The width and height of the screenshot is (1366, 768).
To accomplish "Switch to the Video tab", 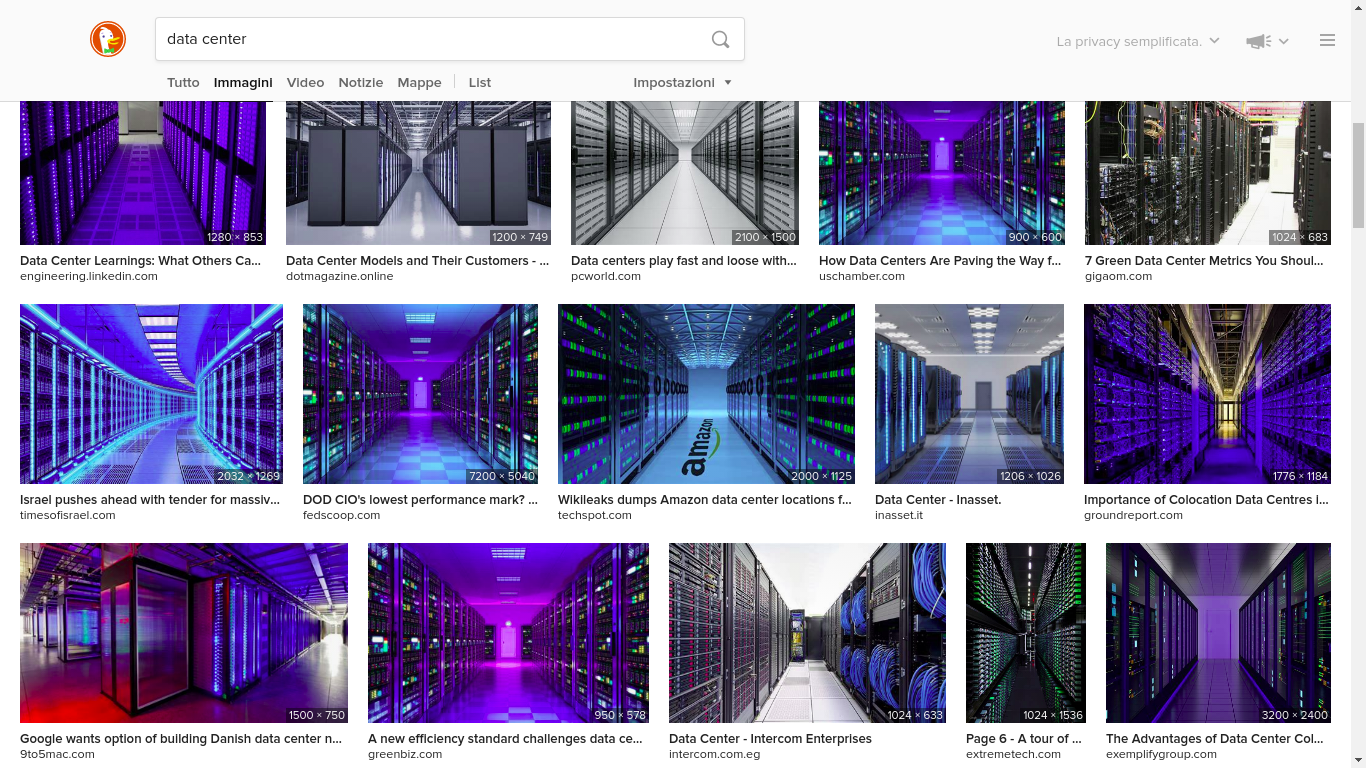I will [305, 82].
